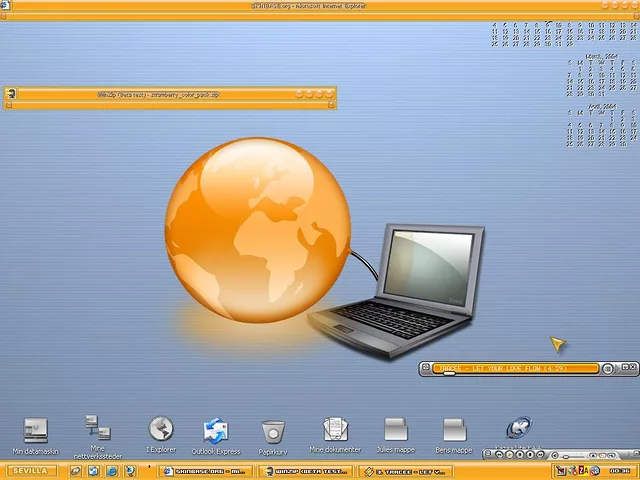Click the system tray clock
The height and width of the screenshot is (480, 640).
pyautogui.click(x=620, y=471)
